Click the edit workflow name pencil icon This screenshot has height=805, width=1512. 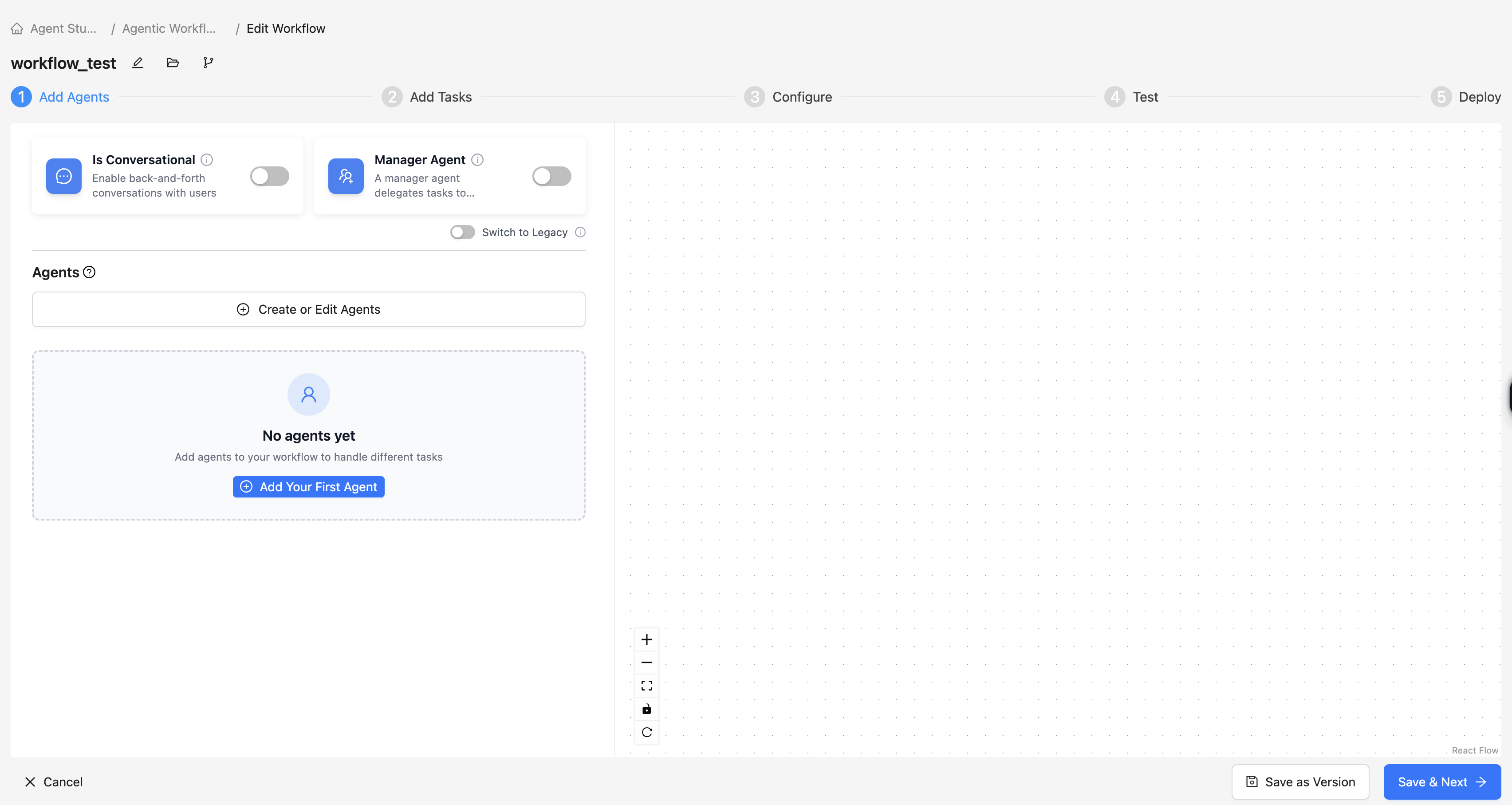[138, 63]
